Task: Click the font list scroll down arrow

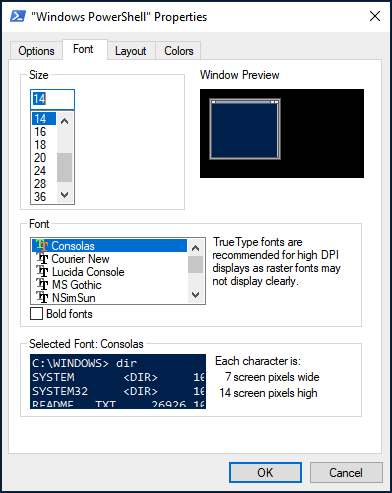Action: coord(196,295)
